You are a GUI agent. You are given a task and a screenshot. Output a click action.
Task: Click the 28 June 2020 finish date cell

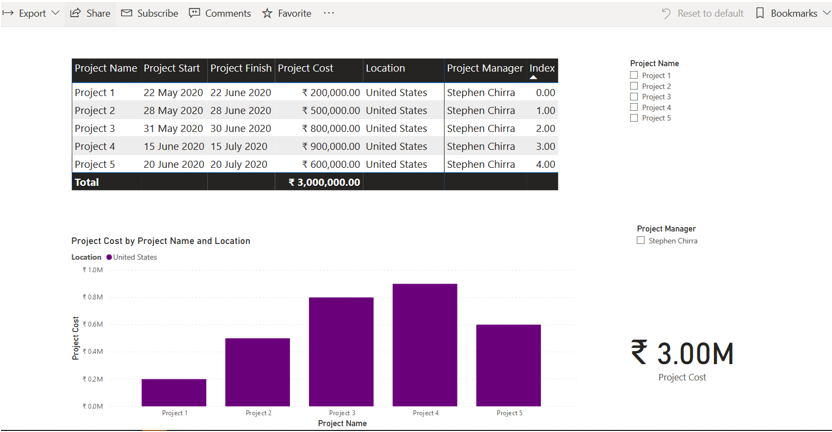click(x=240, y=110)
